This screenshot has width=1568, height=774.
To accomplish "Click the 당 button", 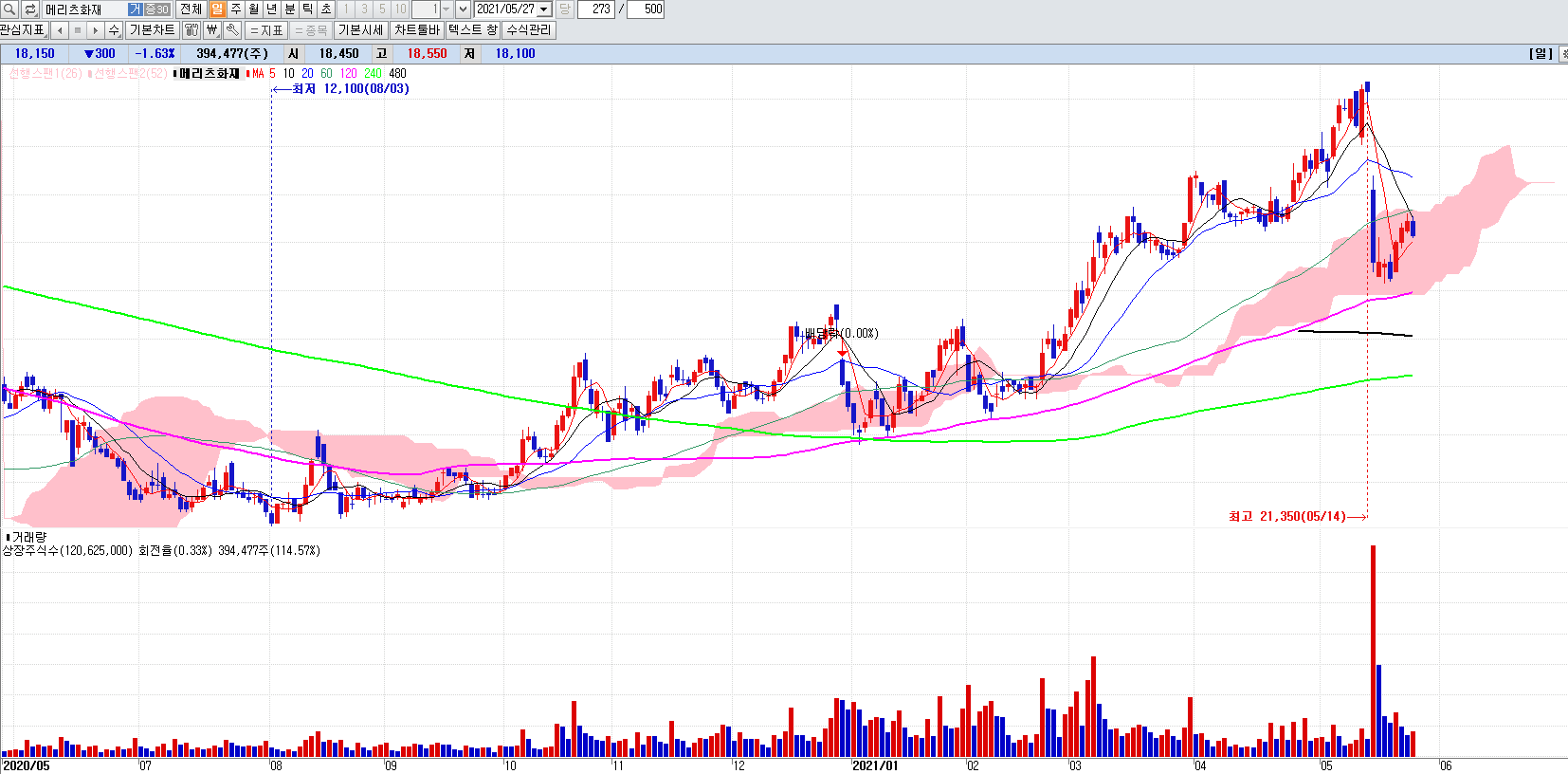I will (x=564, y=9).
